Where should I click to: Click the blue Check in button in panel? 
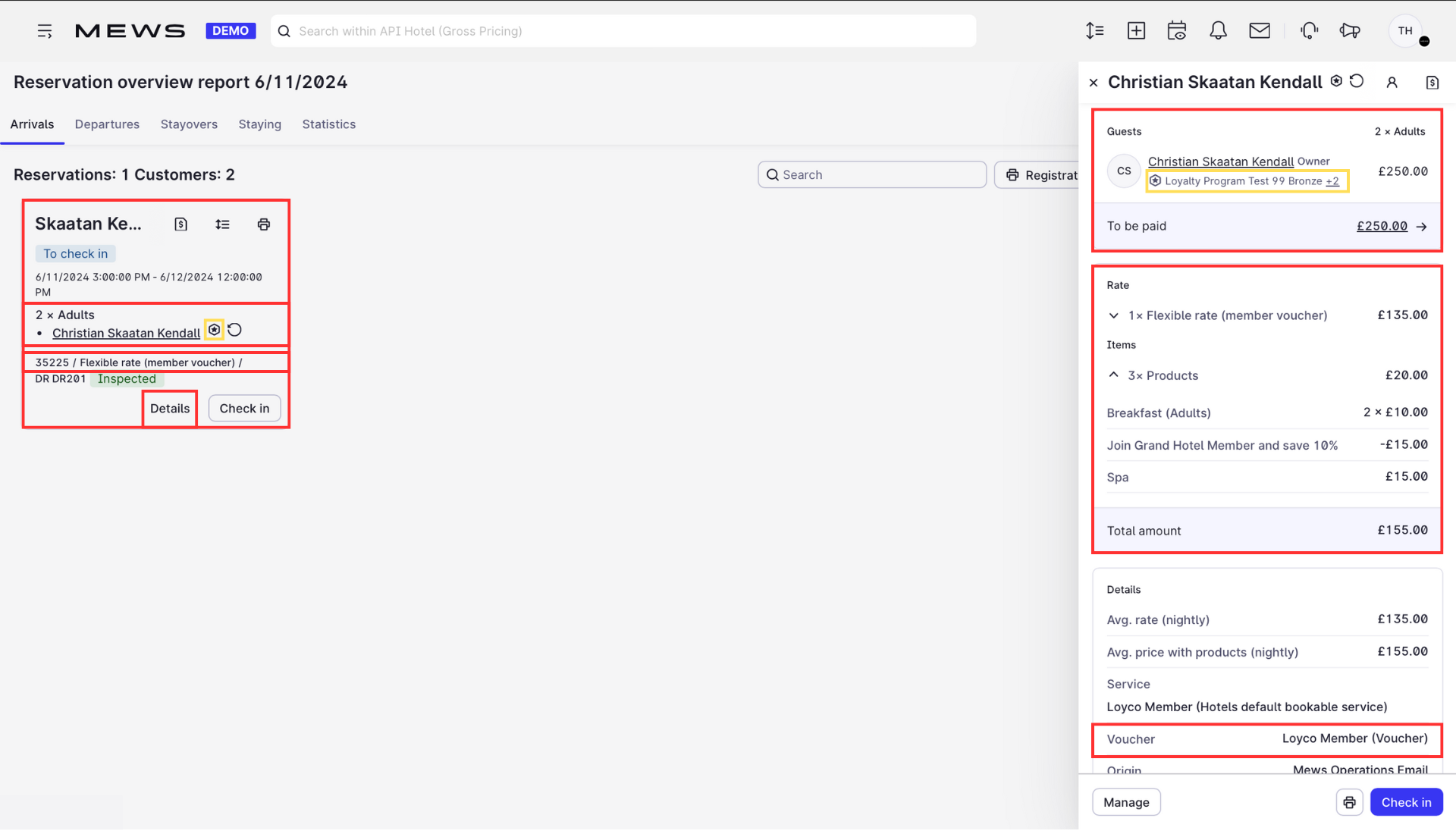point(1406,802)
